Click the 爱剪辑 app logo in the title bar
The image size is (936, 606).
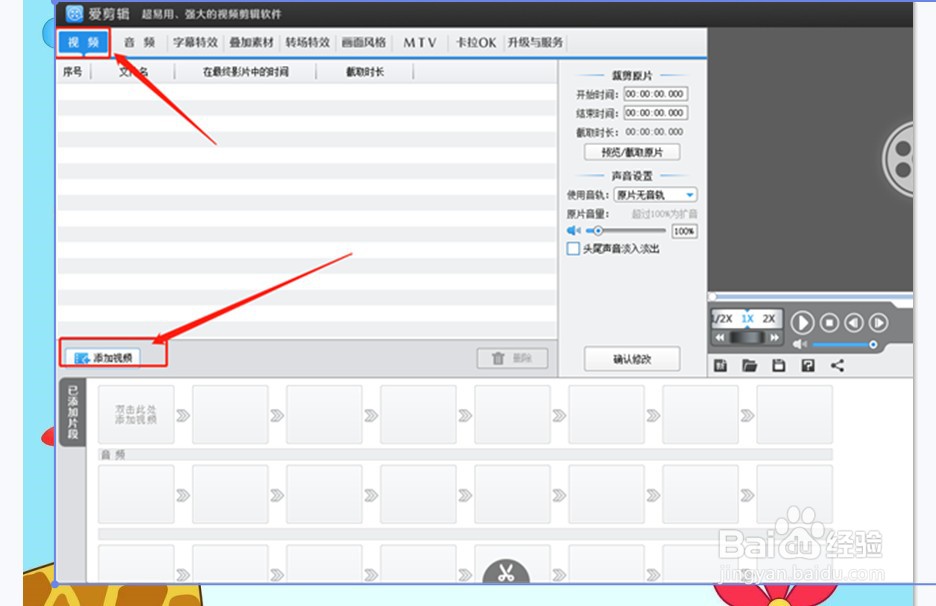(74, 13)
